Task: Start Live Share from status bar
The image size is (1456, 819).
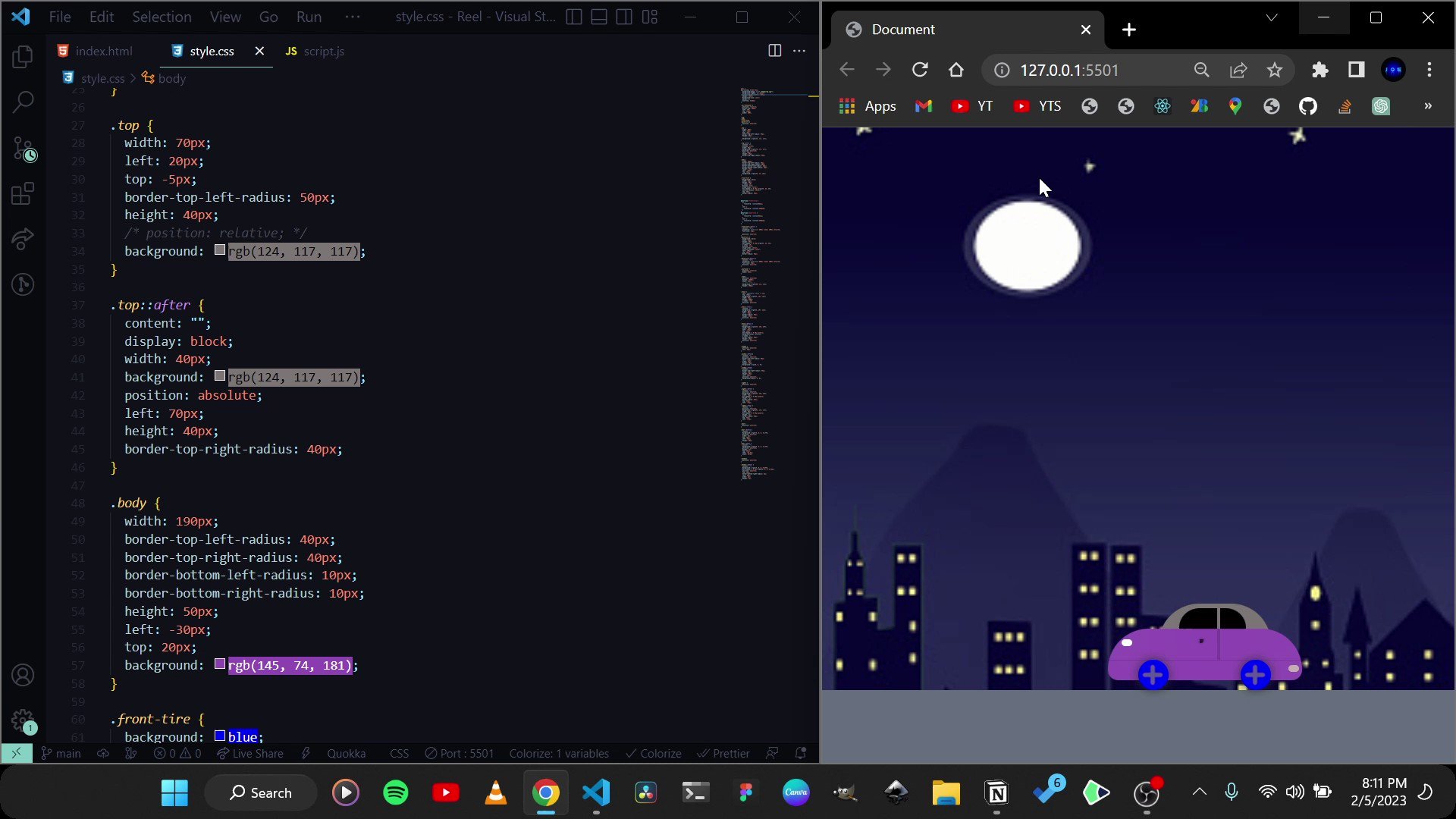Action: click(x=249, y=753)
